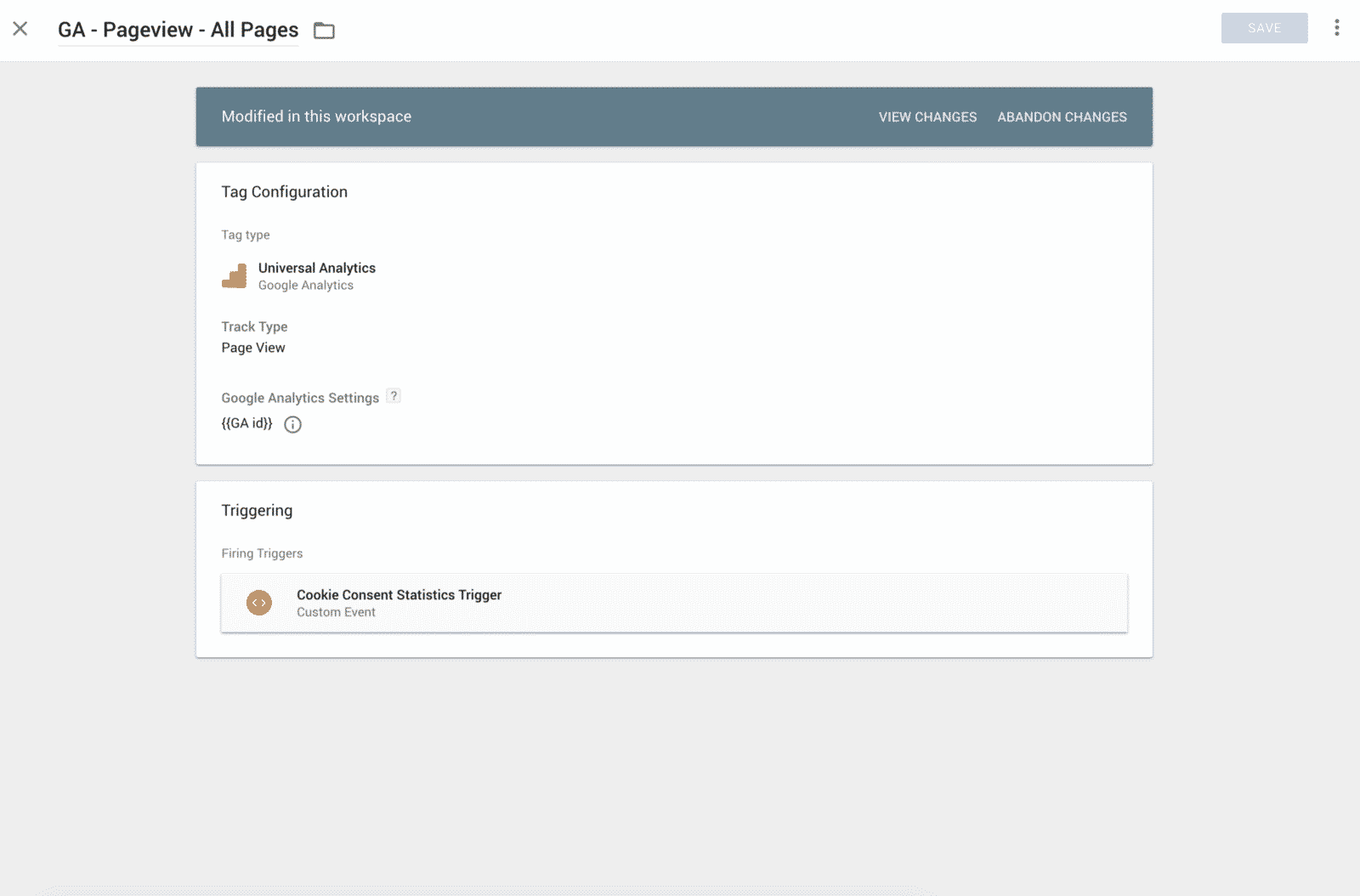1360x896 pixels.
Task: Click the Track Type label
Action: pyautogui.click(x=254, y=326)
